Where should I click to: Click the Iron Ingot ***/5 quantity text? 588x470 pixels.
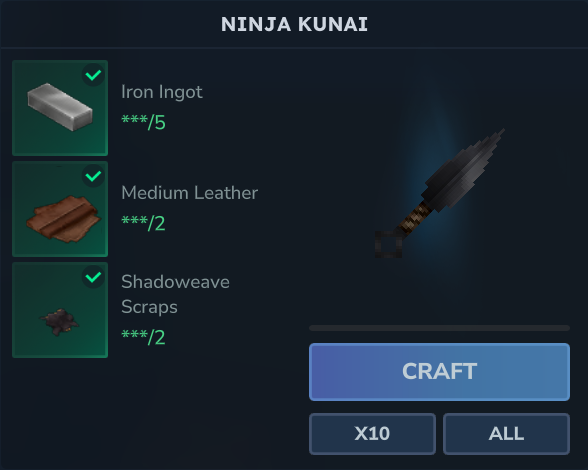[x=143, y=122]
